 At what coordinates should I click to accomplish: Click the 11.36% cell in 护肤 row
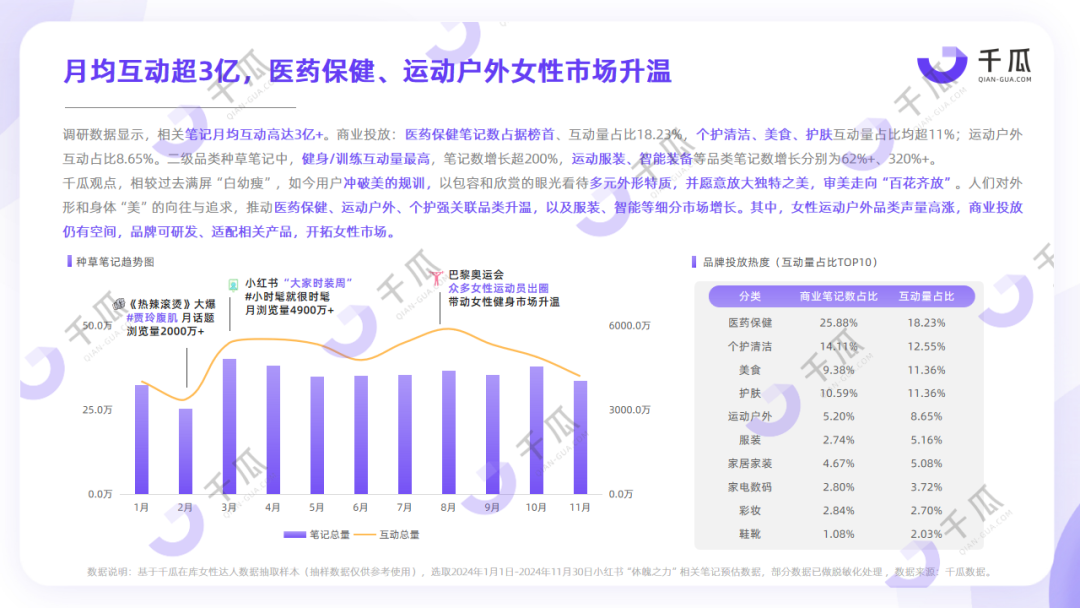pos(926,393)
